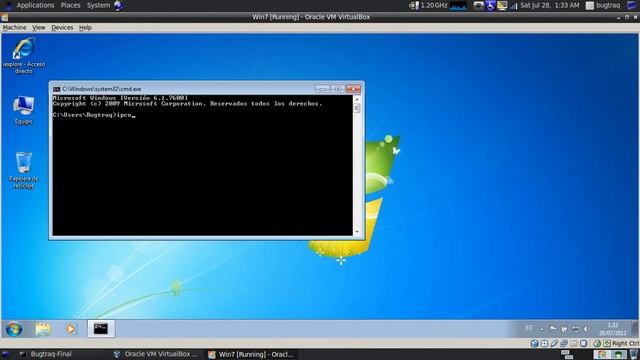Screen dimensions: 640x360
Task: Open the Machine menu
Action: [x=14, y=28]
